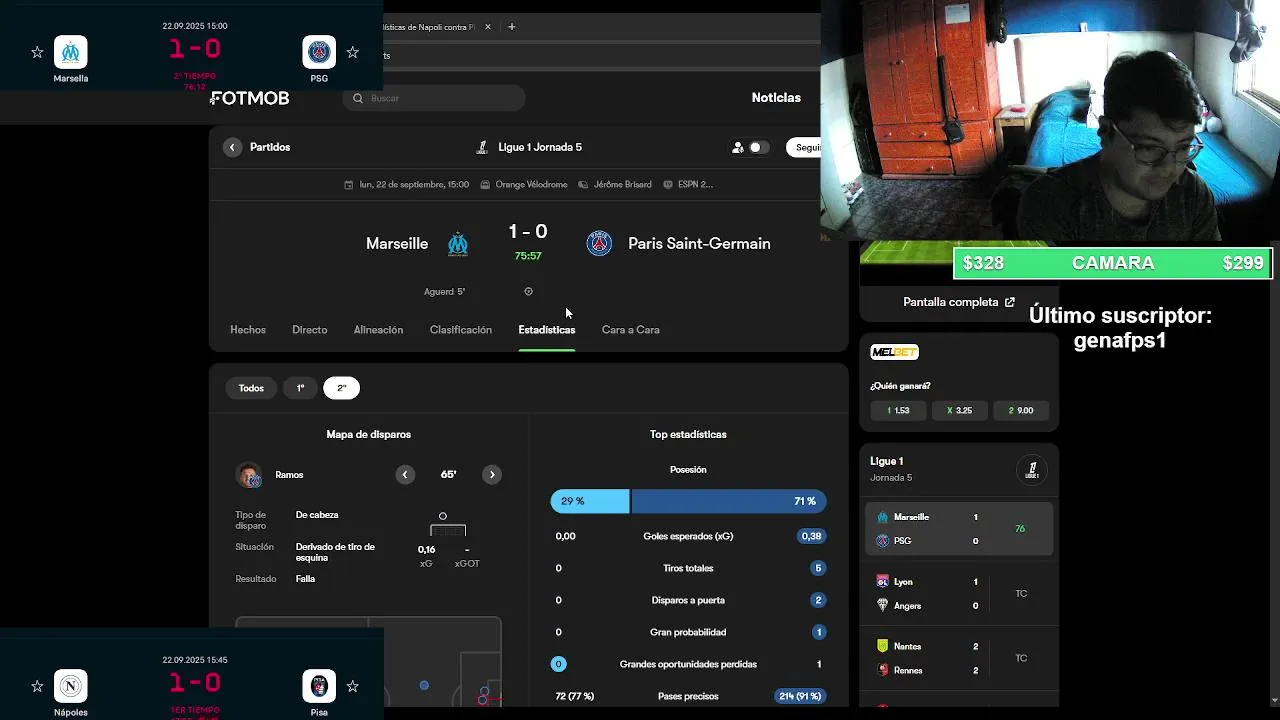
Task: Focus the Buscar search field
Action: pyautogui.click(x=434, y=98)
